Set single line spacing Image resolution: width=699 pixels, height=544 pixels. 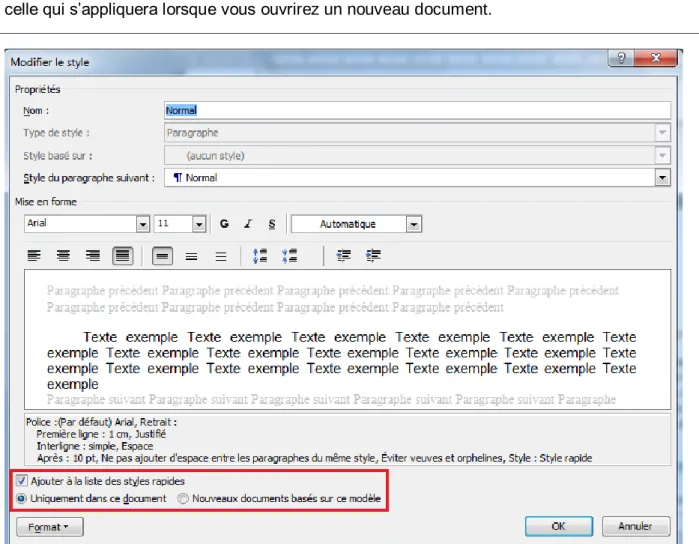(x=162, y=256)
